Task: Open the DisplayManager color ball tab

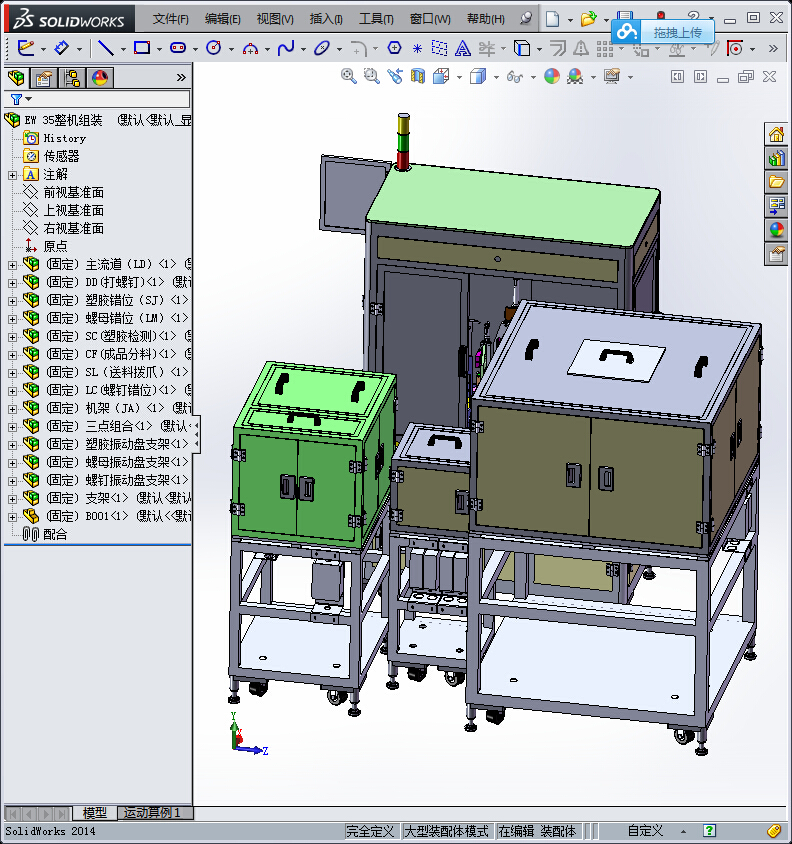Action: 100,78
